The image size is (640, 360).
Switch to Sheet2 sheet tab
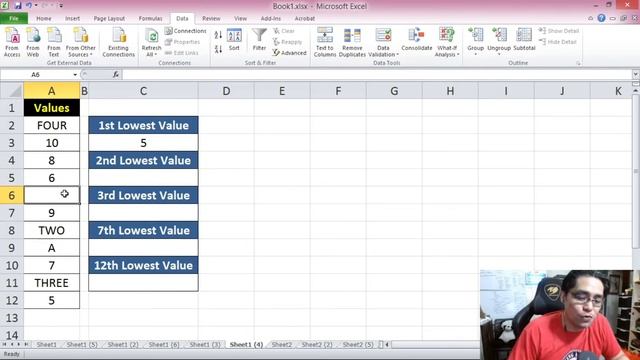pos(282,344)
